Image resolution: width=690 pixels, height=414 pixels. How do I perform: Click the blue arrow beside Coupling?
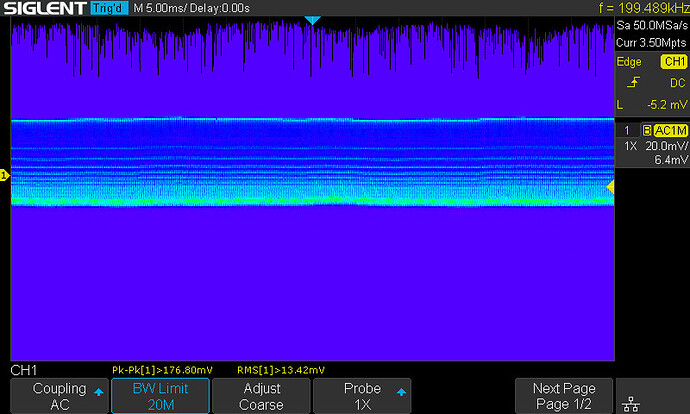[x=99, y=392]
